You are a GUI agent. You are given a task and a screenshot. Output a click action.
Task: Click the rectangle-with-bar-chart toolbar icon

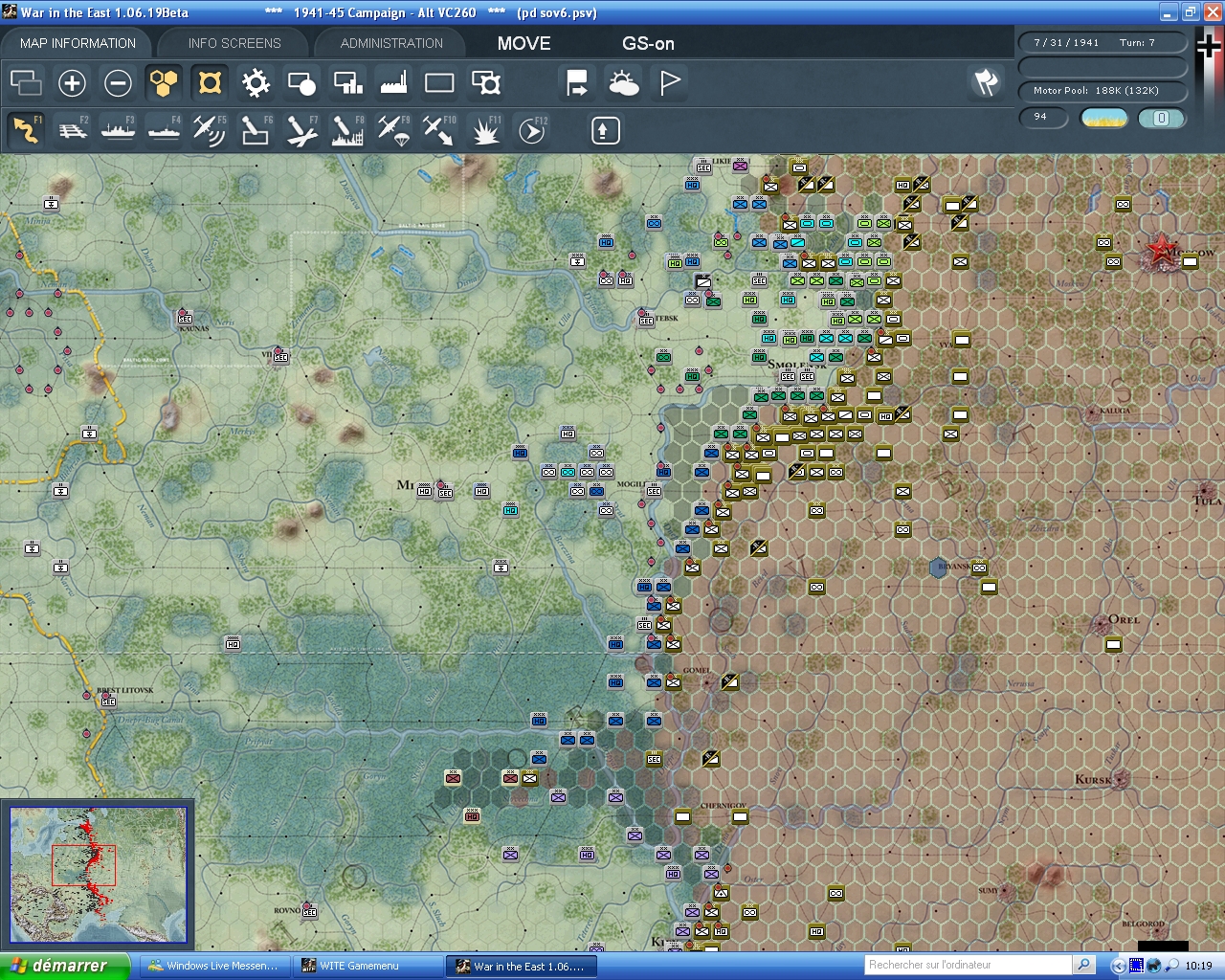347,83
